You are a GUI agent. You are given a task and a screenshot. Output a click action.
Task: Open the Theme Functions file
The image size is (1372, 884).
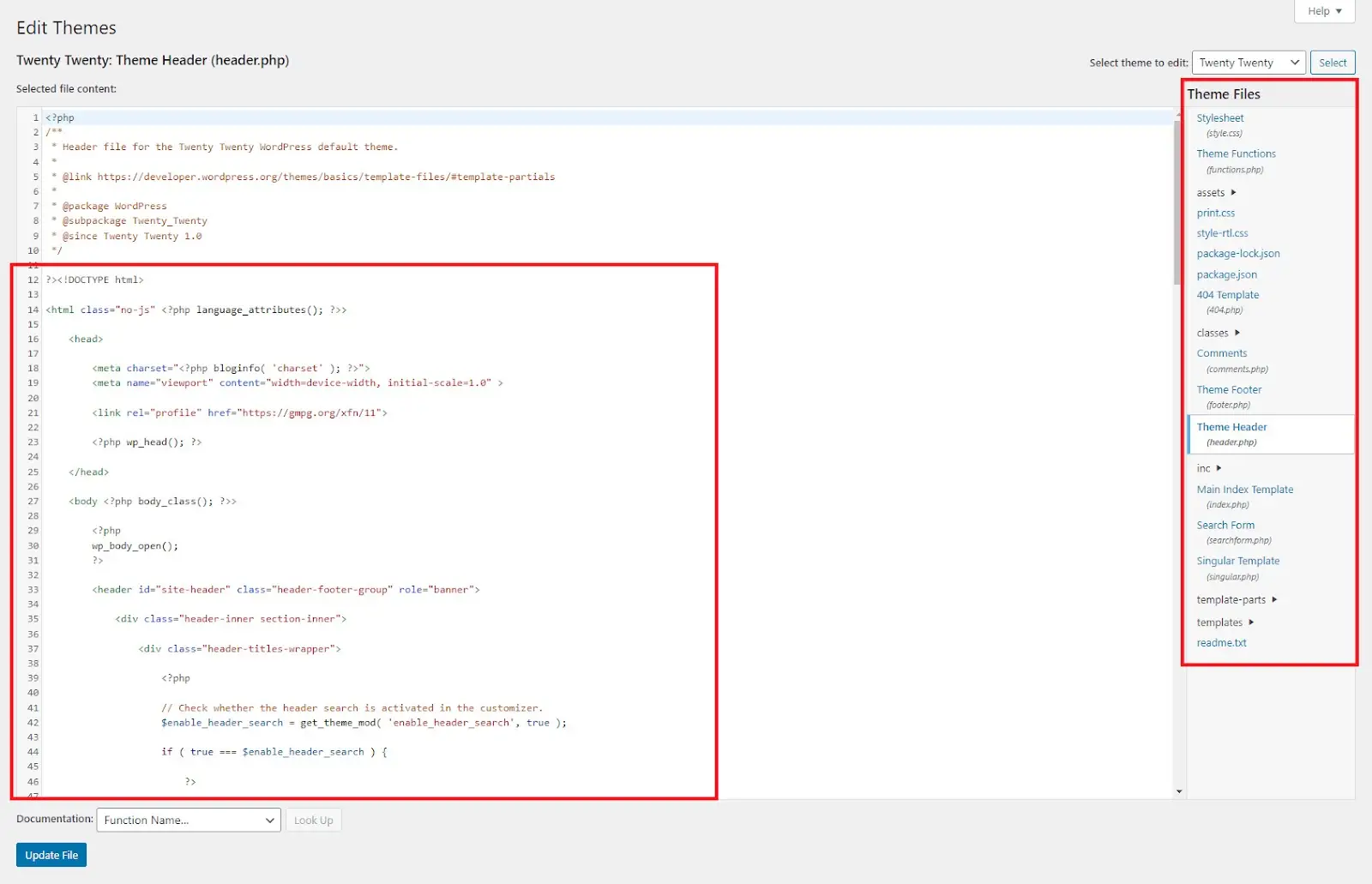(1236, 153)
